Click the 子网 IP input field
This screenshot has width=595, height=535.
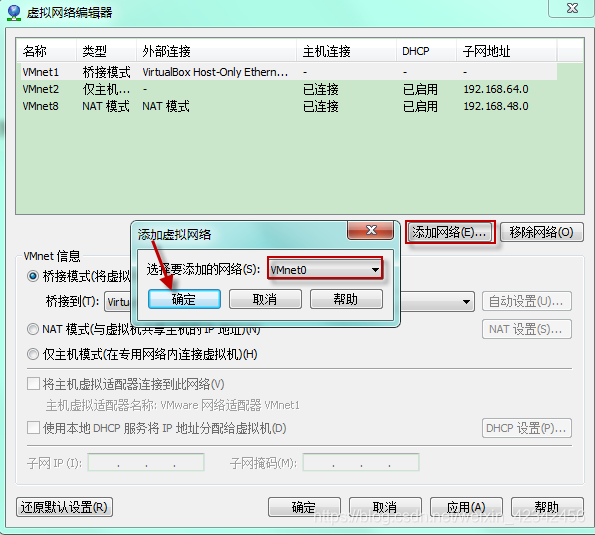point(146,462)
